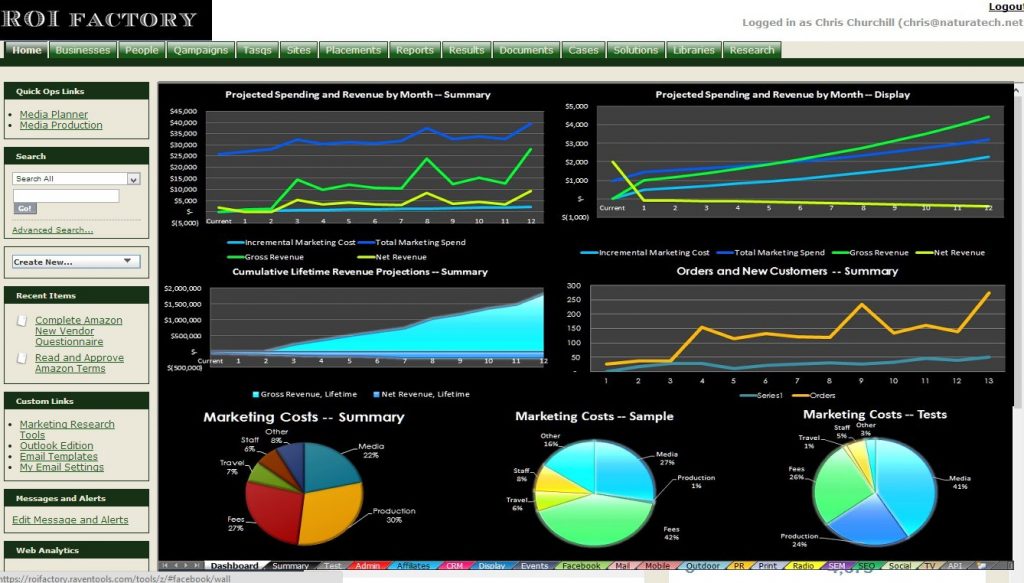
Task: Open the Media Planner link
Action: click(x=54, y=115)
